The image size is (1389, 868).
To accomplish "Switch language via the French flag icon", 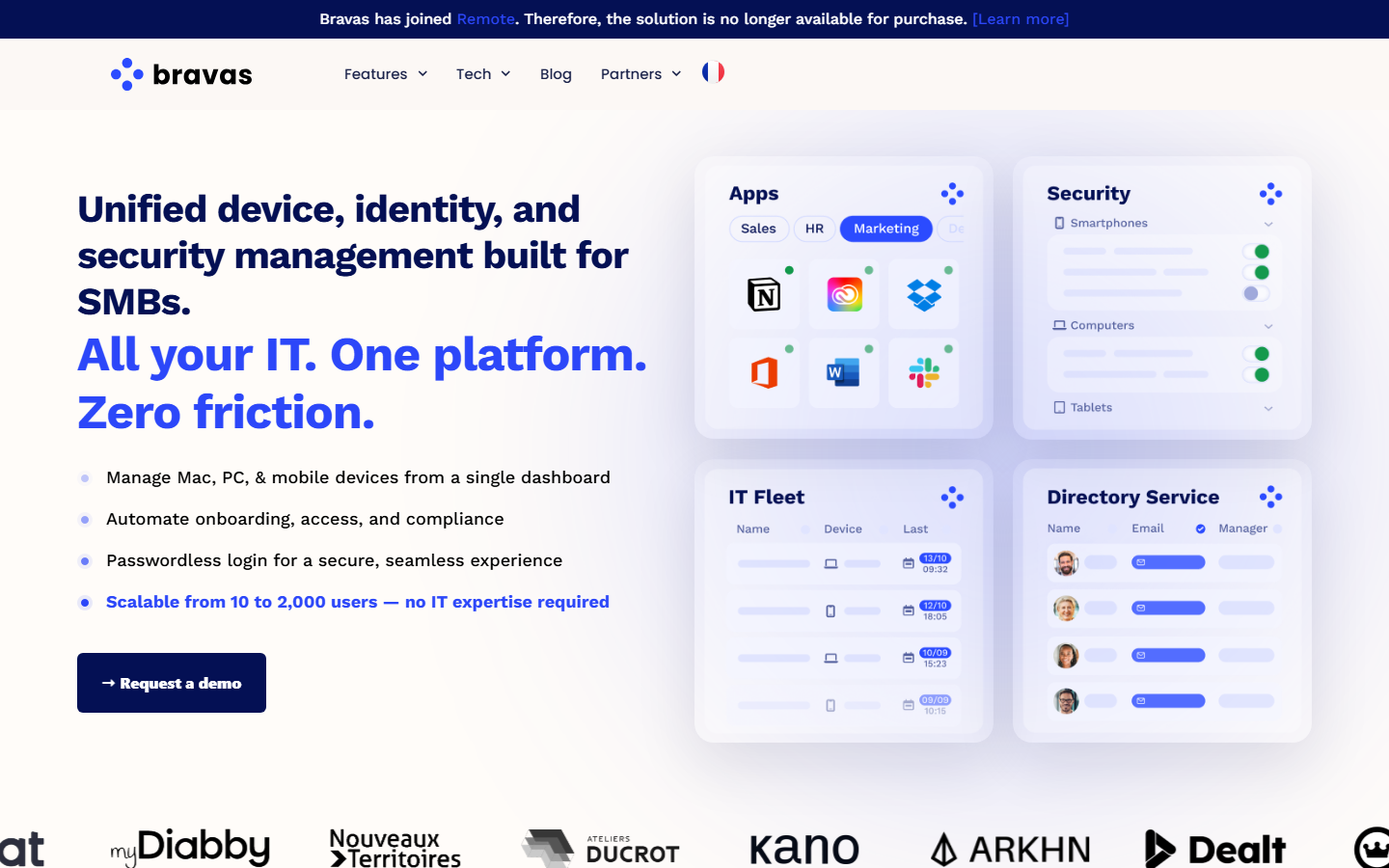I will (x=713, y=72).
